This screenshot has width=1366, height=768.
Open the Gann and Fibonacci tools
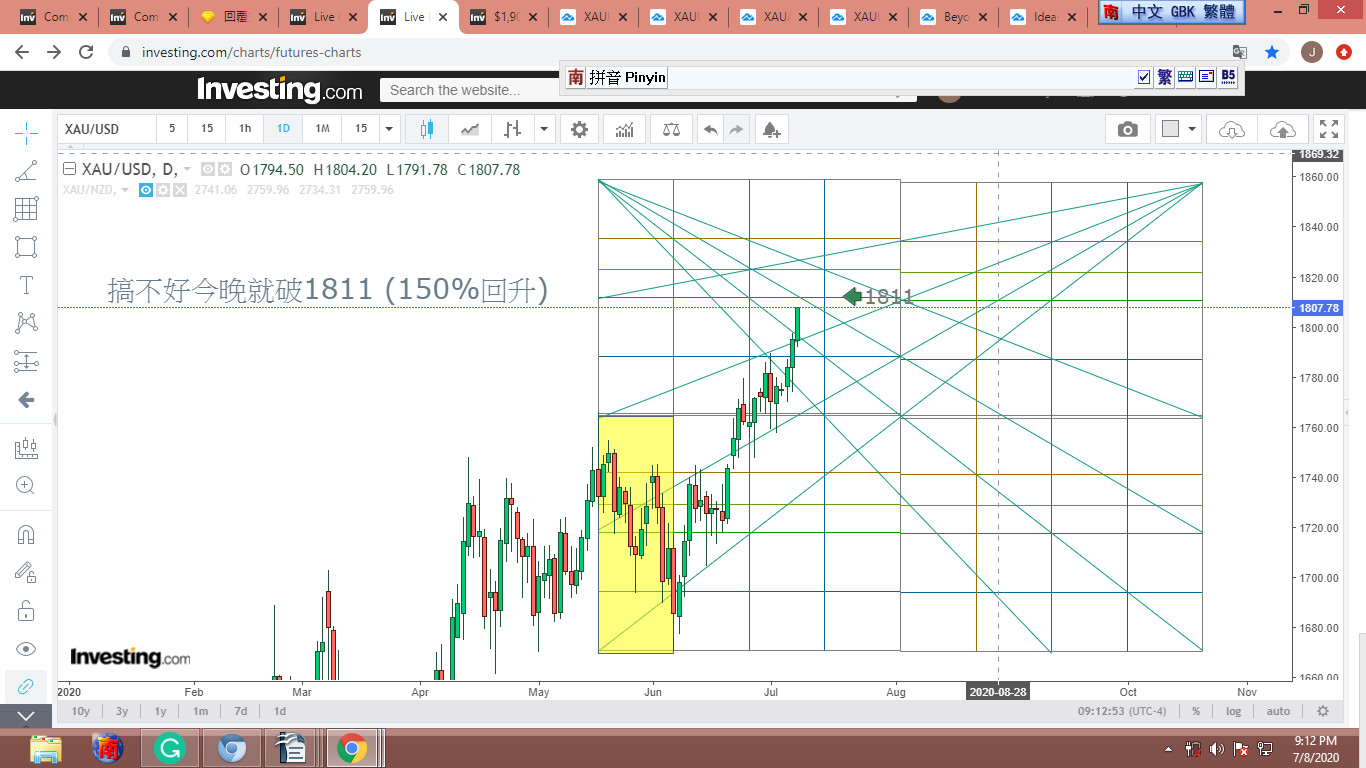tap(26, 209)
